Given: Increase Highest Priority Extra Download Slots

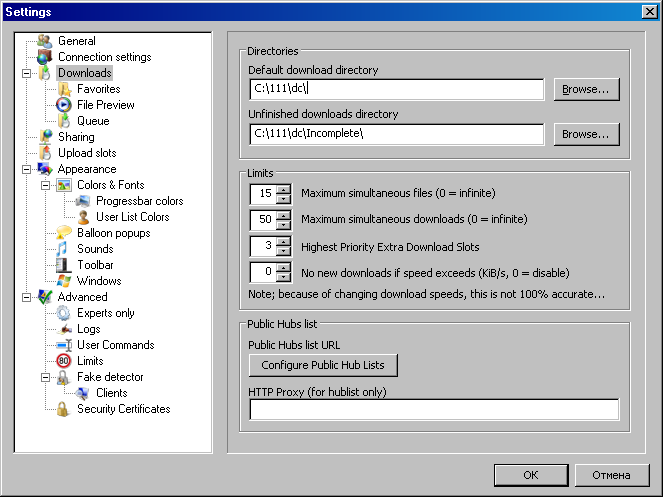Looking at the screenshot, I should pyautogui.click(x=284, y=242).
